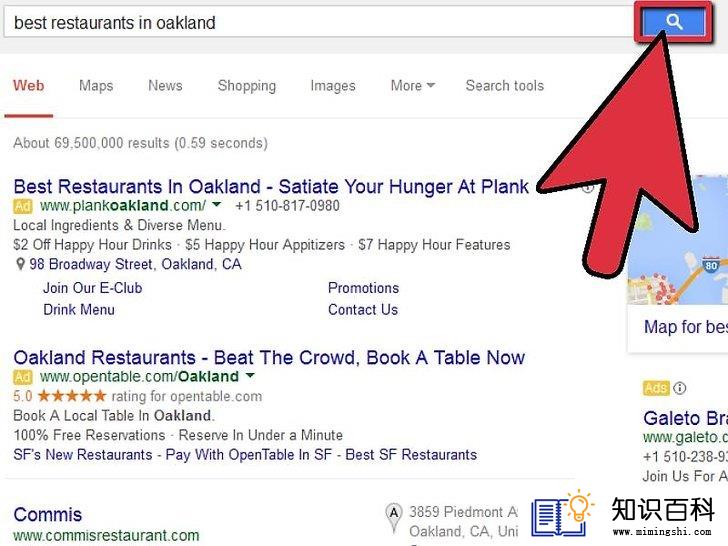Select the Shopping tab

(247, 86)
